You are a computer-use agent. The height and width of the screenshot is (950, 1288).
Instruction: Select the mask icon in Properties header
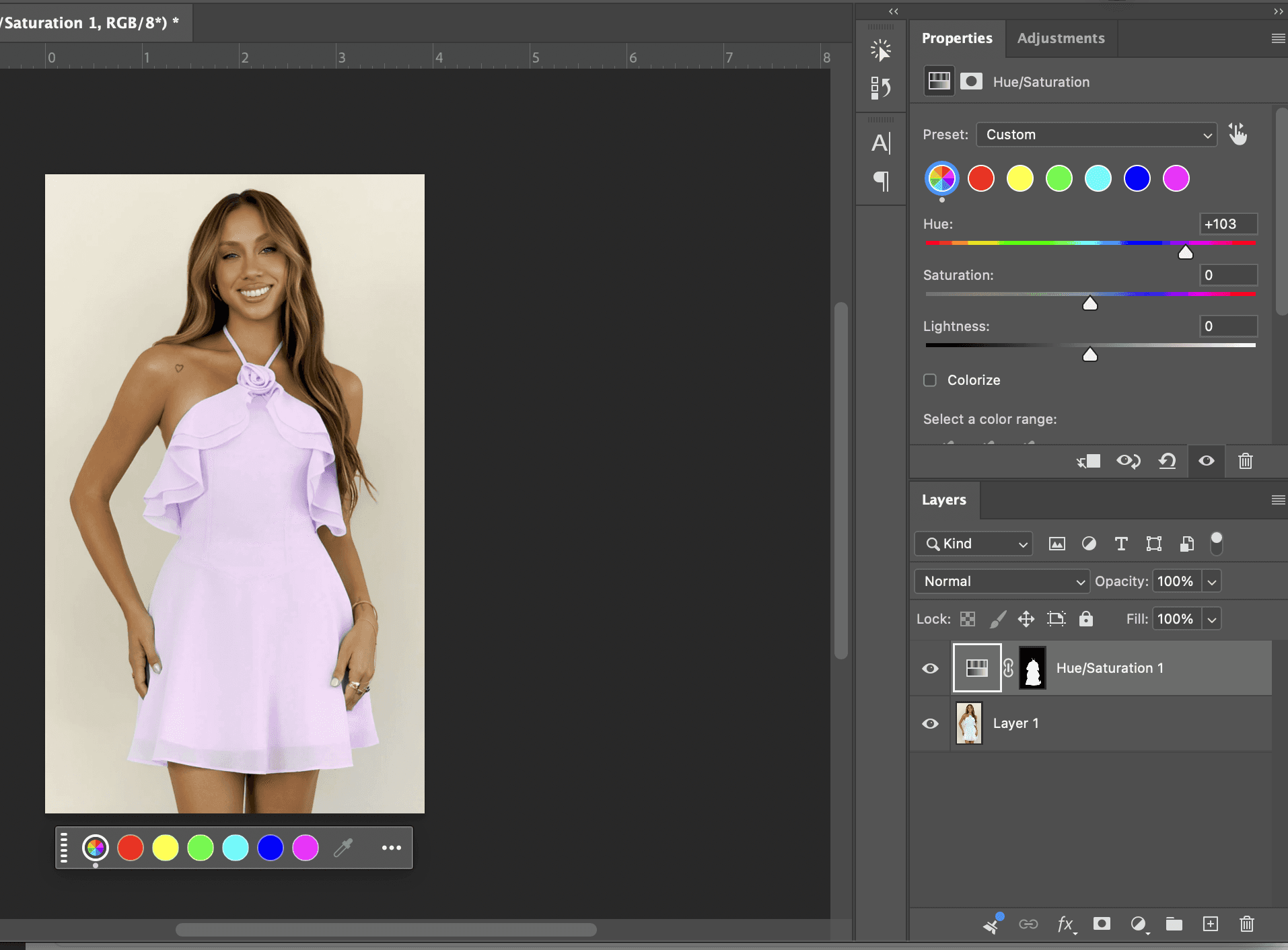pos(971,81)
